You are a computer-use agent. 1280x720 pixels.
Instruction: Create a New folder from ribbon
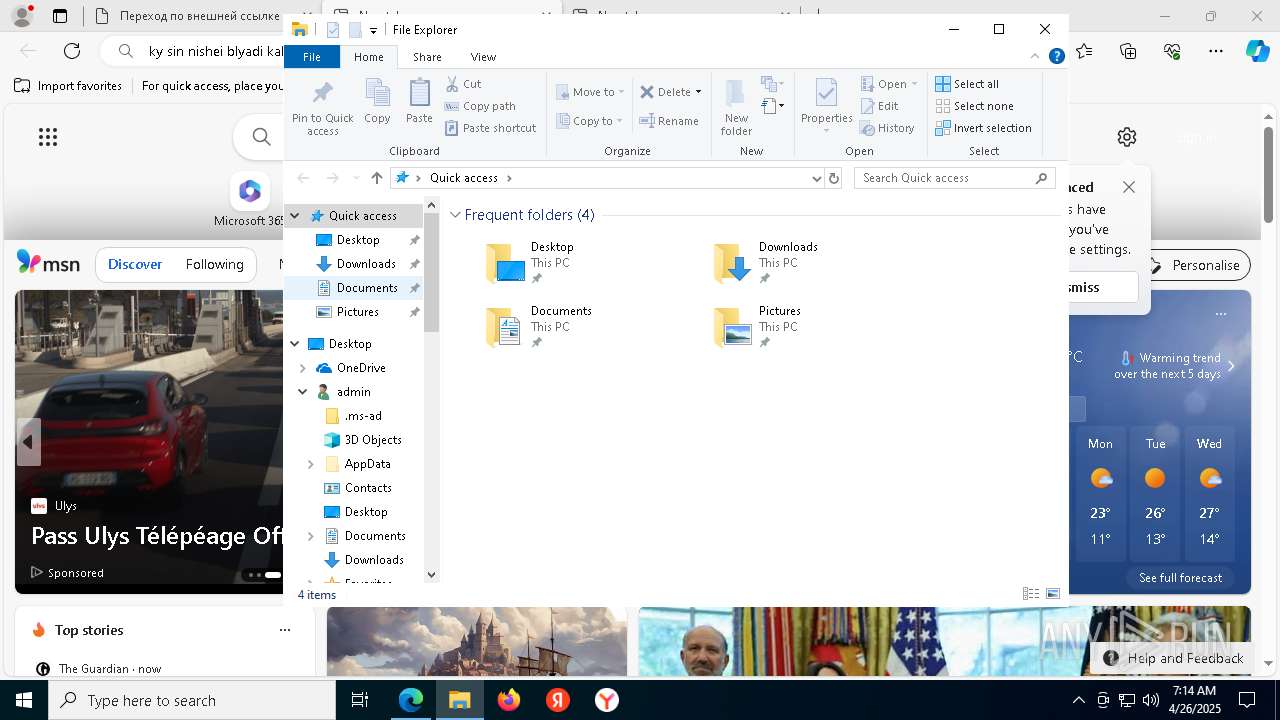tap(736, 108)
